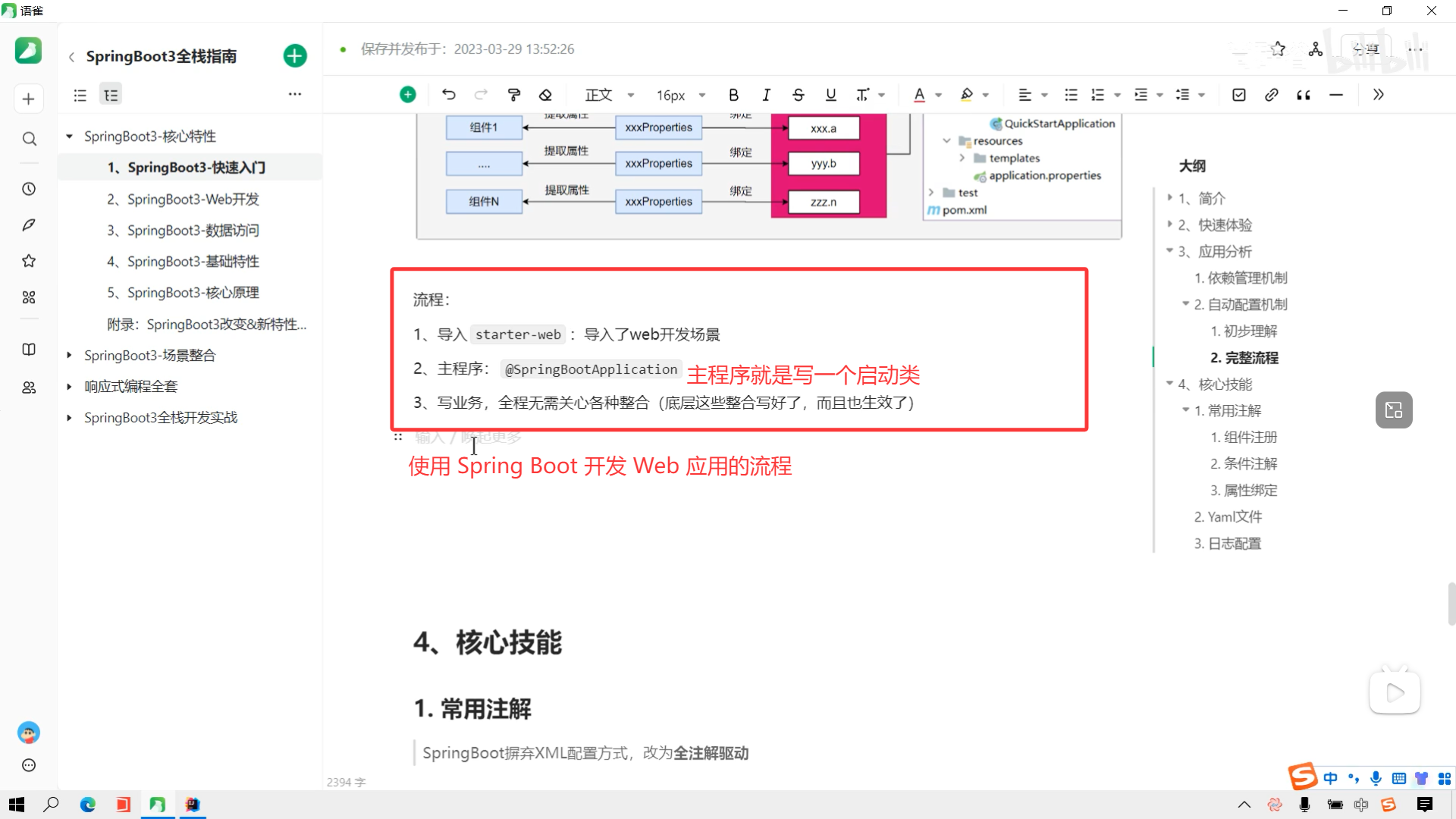Insert a blockquote using the quote icon

click(1304, 95)
